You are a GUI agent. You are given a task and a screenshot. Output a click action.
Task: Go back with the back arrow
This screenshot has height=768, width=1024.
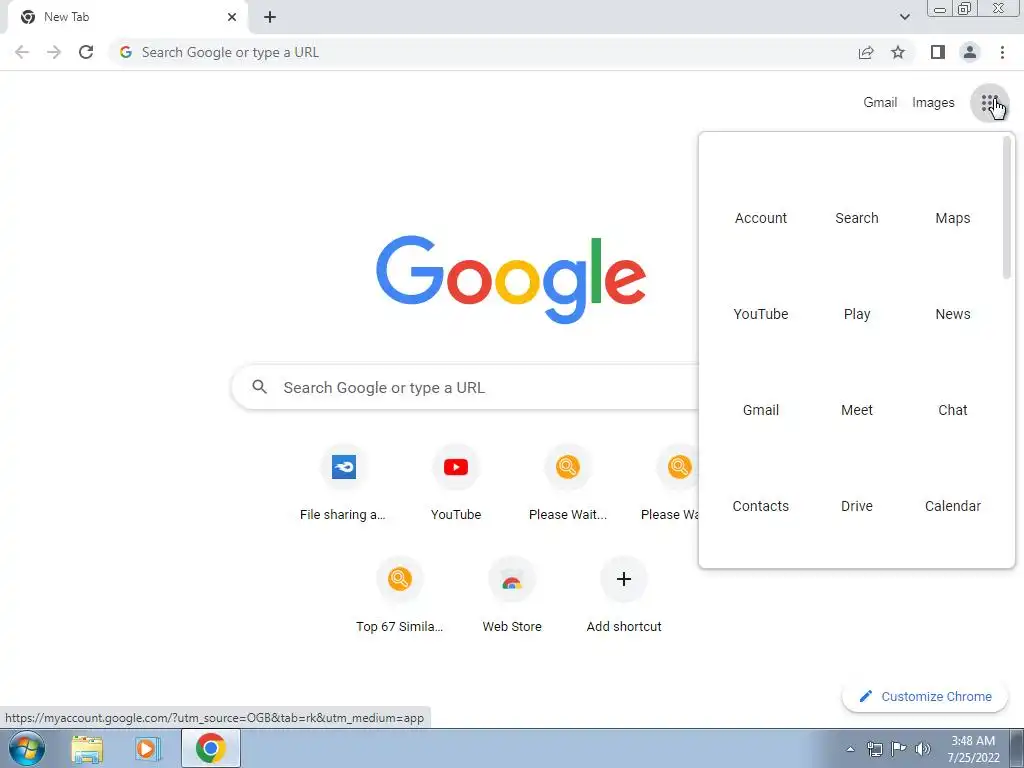pyautogui.click(x=22, y=52)
